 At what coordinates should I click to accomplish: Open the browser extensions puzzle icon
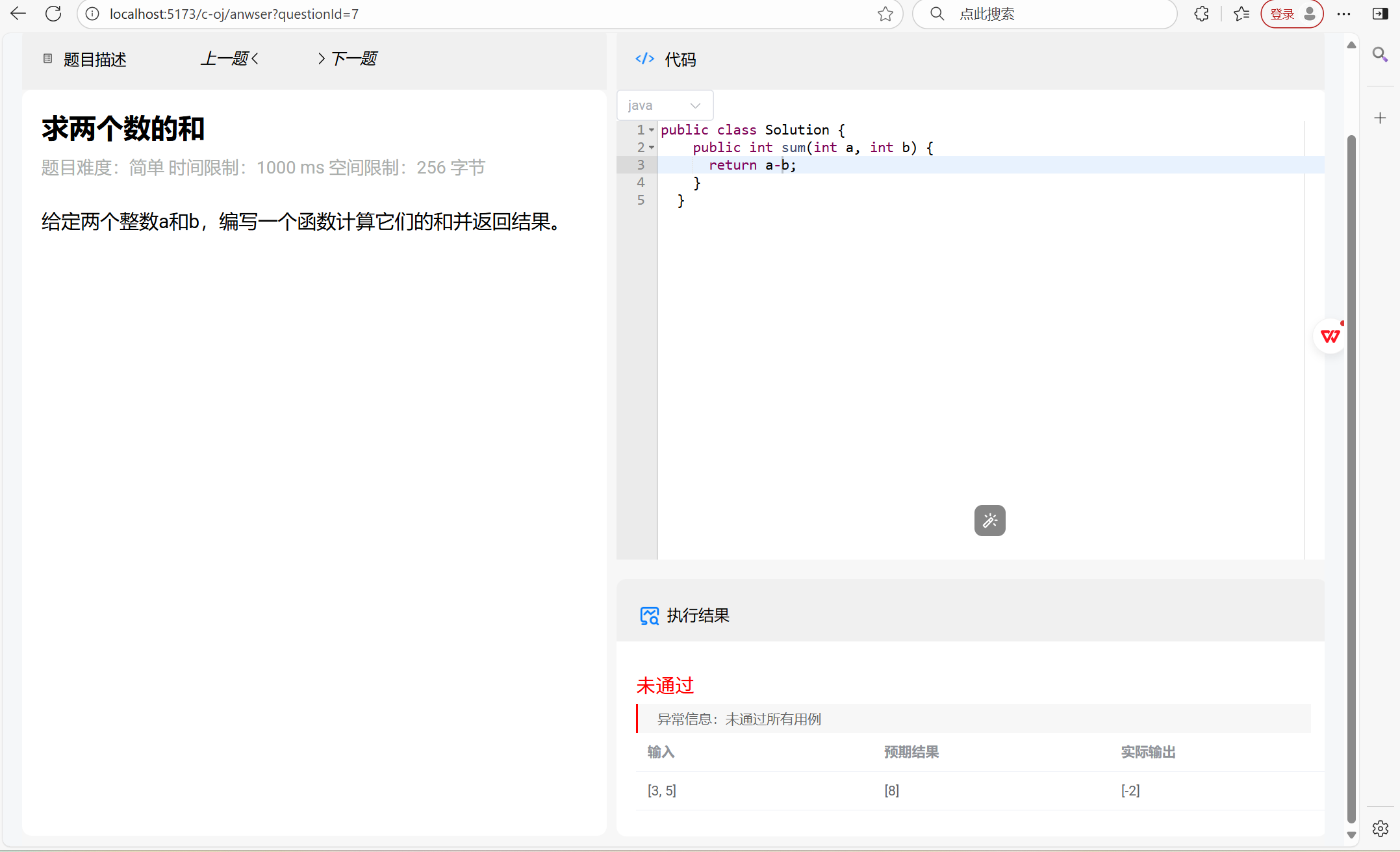pos(1201,14)
